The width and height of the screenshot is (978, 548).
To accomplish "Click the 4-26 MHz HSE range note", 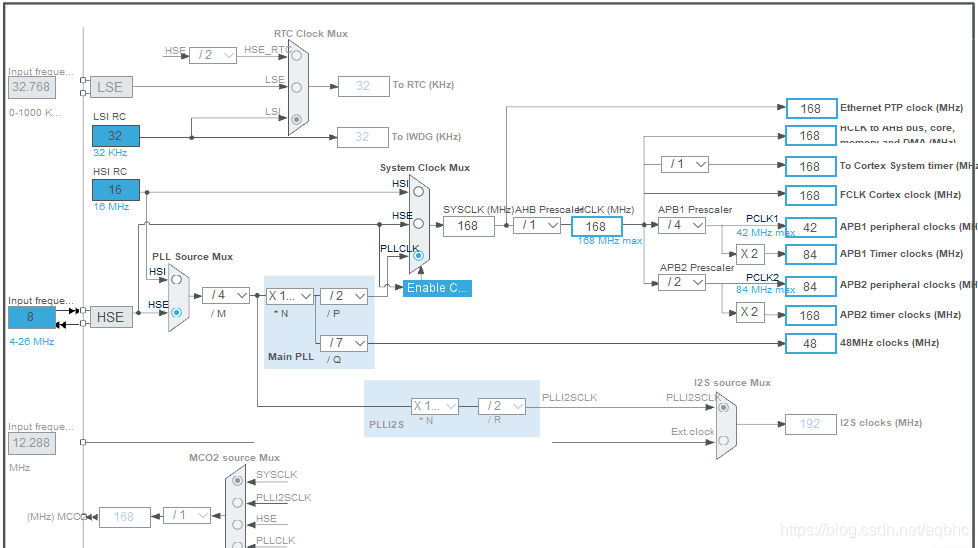I will 32,342.
